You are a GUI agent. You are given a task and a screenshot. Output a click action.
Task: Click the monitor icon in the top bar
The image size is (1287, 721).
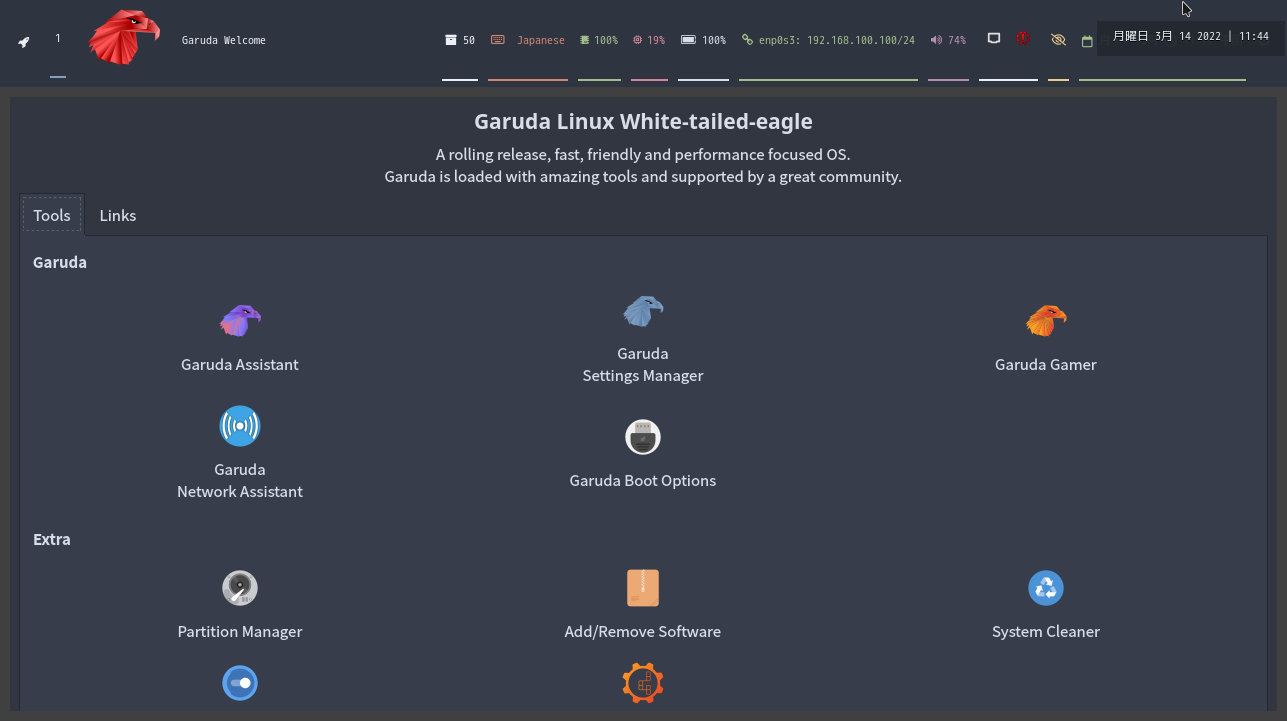click(994, 39)
